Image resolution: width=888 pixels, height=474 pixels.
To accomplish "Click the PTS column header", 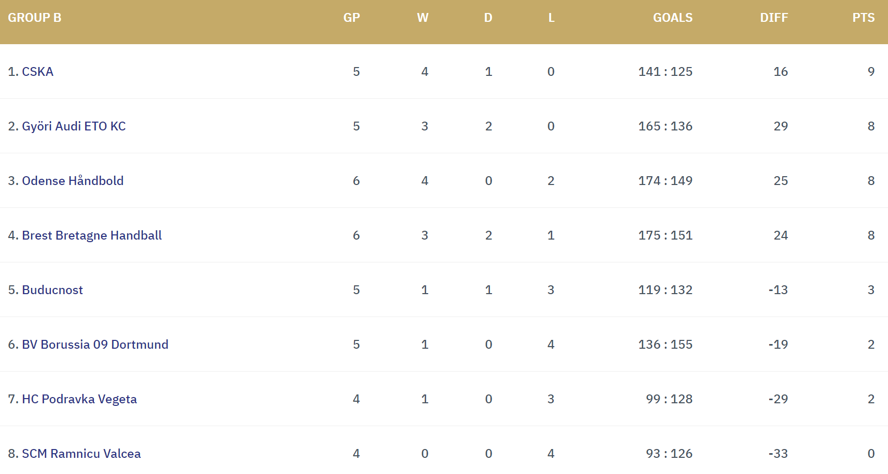I will coord(863,18).
